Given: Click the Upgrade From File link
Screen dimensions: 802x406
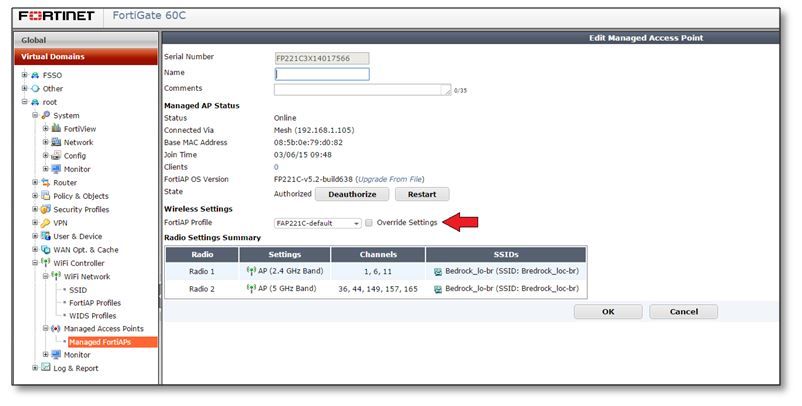Looking at the screenshot, I should (390, 179).
